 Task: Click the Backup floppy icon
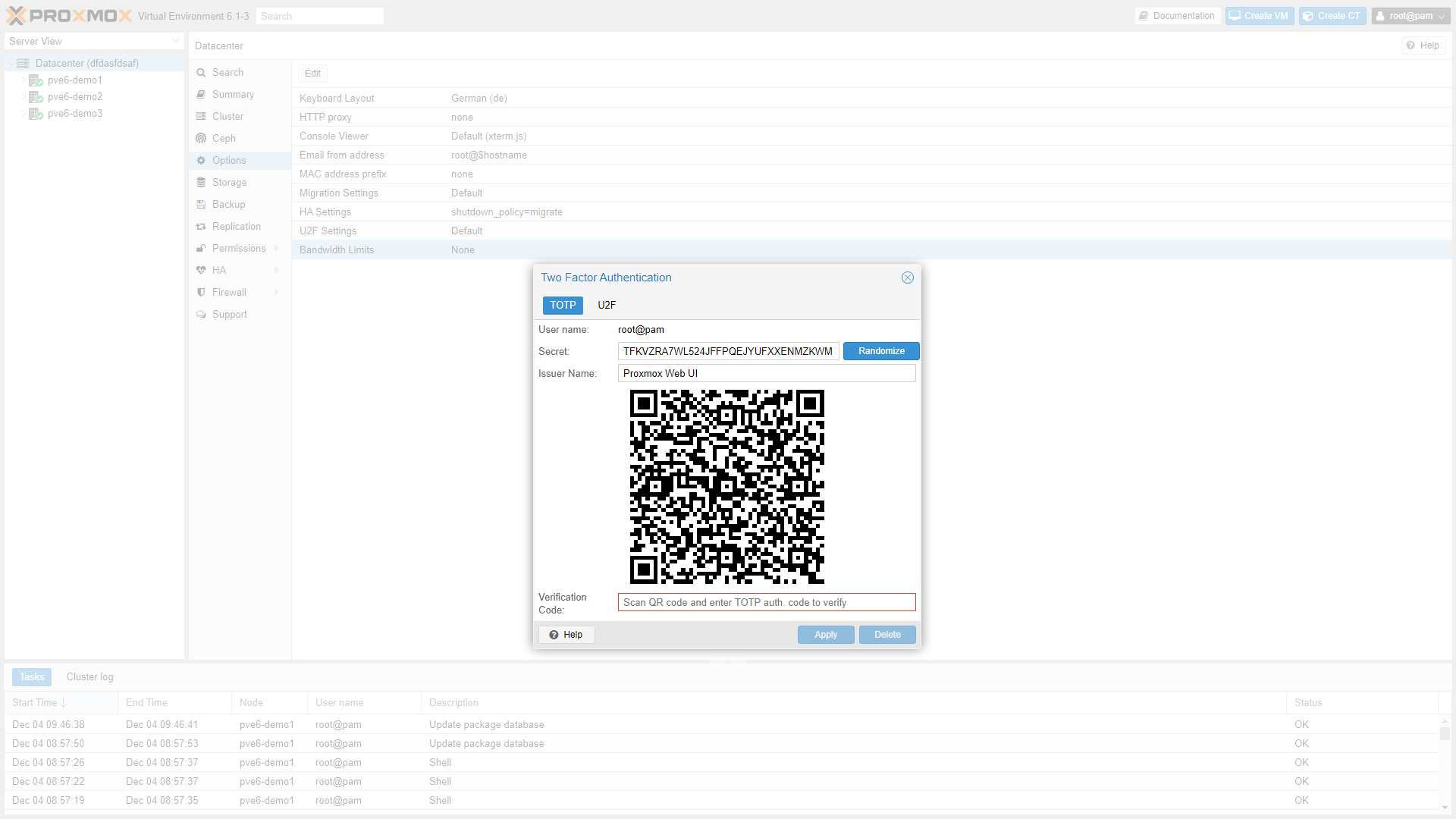pyautogui.click(x=201, y=205)
